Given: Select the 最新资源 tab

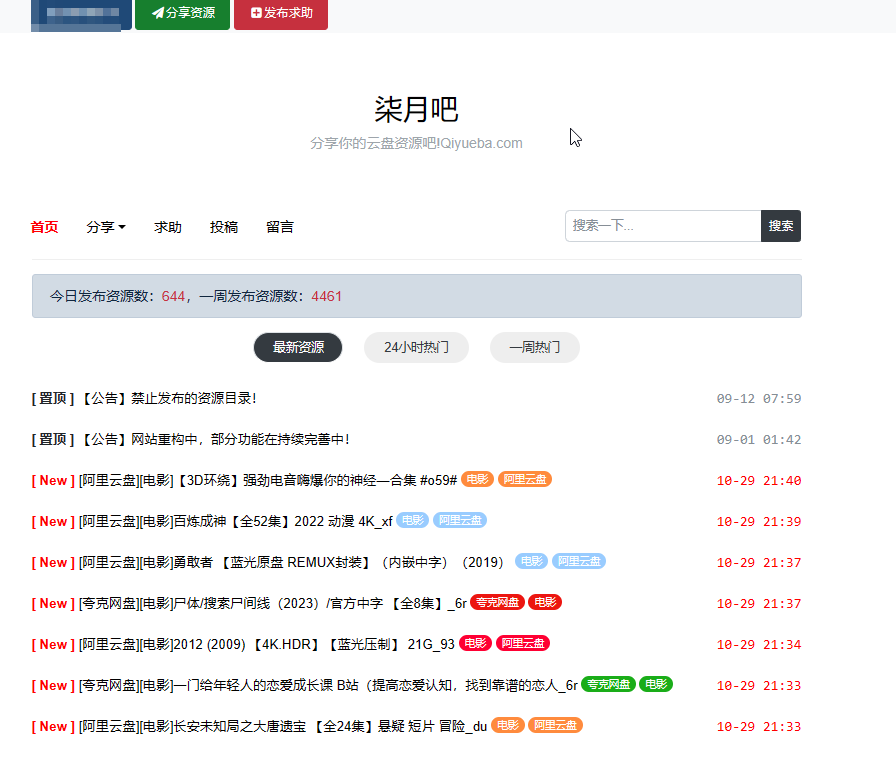Looking at the screenshot, I should click(298, 347).
